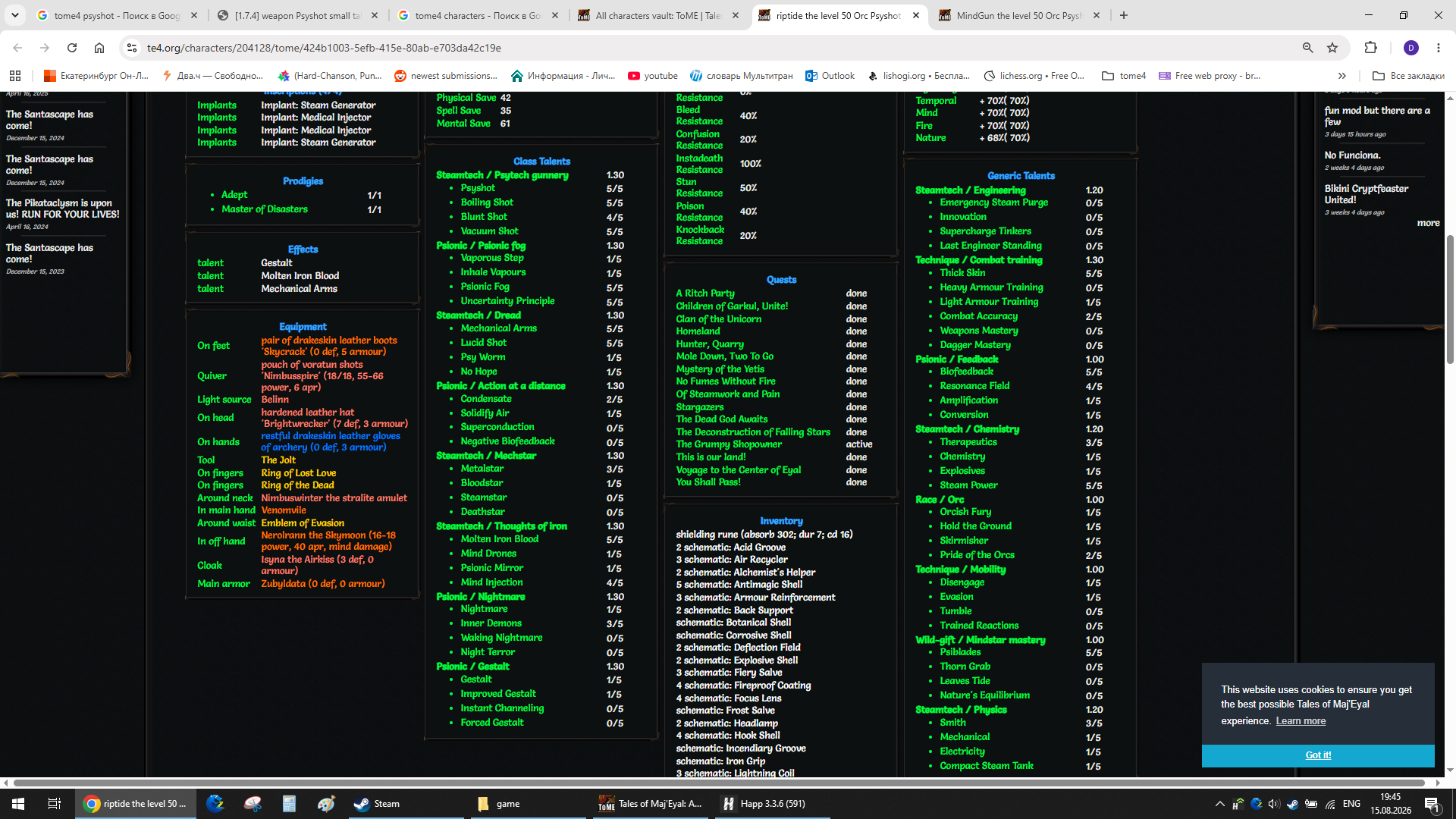Viewport: 1456px width, 819px height.
Task: Show hidden system tray icons
Action: 1219,804
